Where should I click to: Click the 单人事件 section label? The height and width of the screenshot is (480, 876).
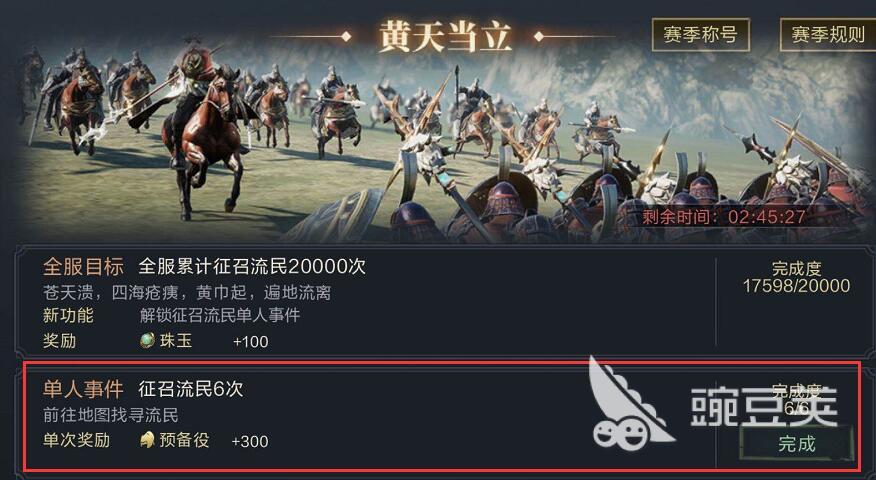pos(83,389)
